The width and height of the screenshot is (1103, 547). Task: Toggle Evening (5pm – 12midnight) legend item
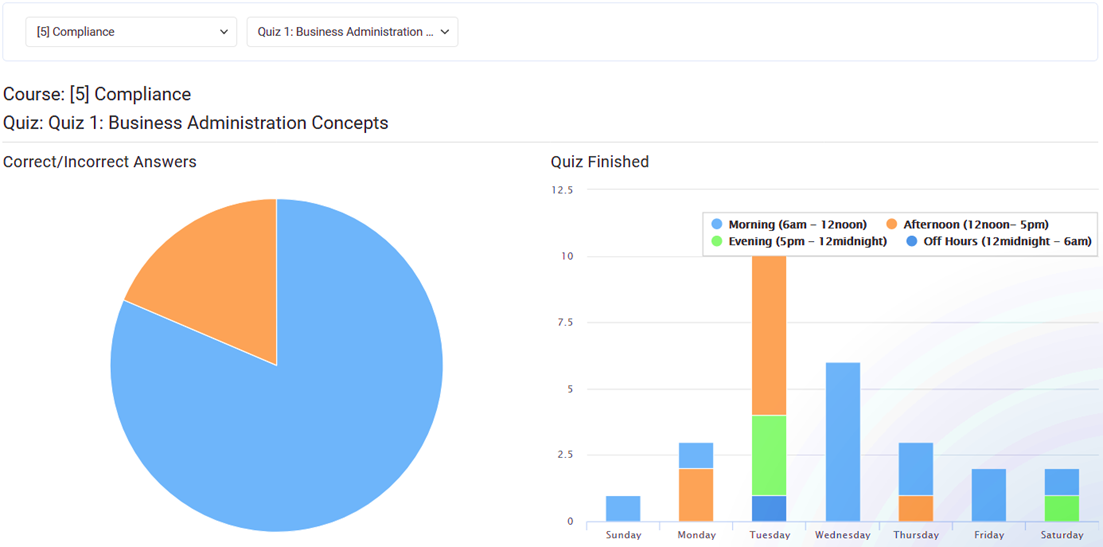click(x=798, y=241)
